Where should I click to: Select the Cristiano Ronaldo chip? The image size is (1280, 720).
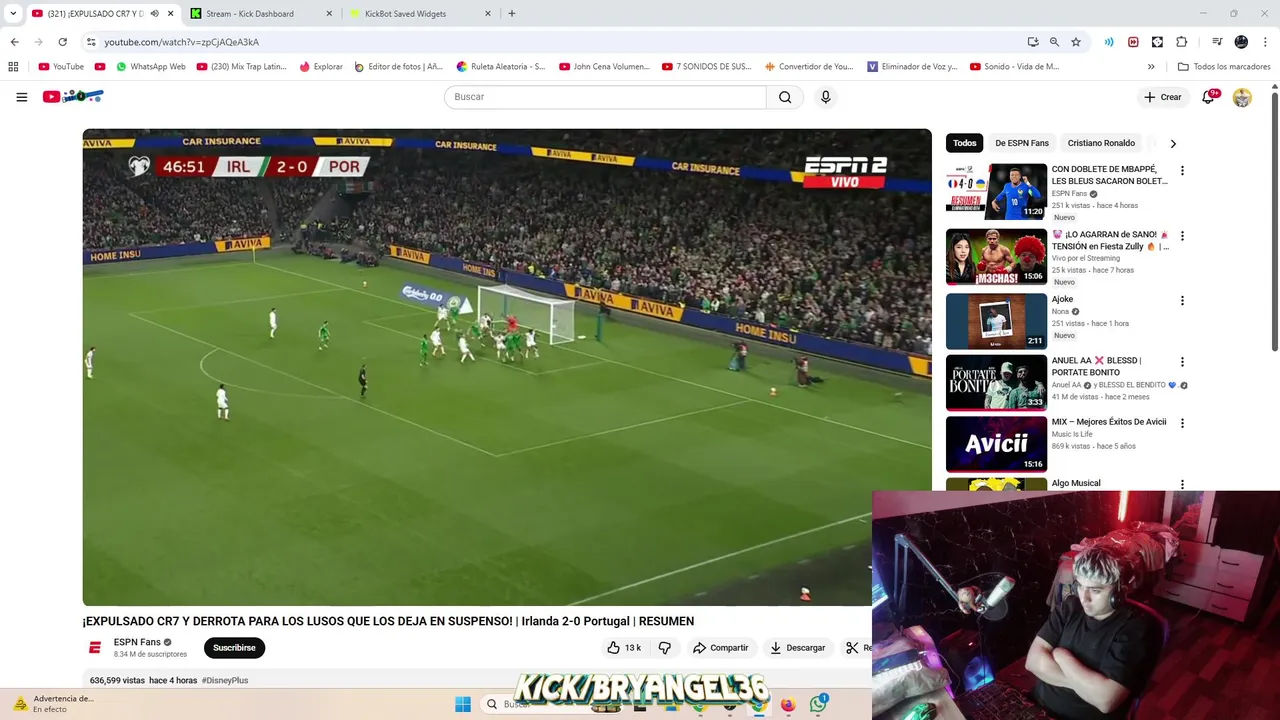click(x=1101, y=143)
